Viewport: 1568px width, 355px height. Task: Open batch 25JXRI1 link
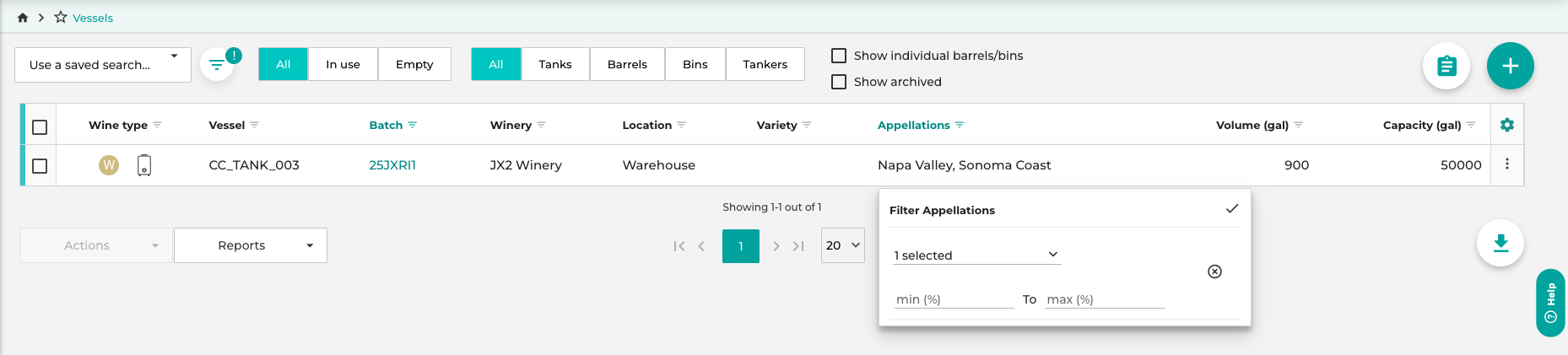(392, 165)
